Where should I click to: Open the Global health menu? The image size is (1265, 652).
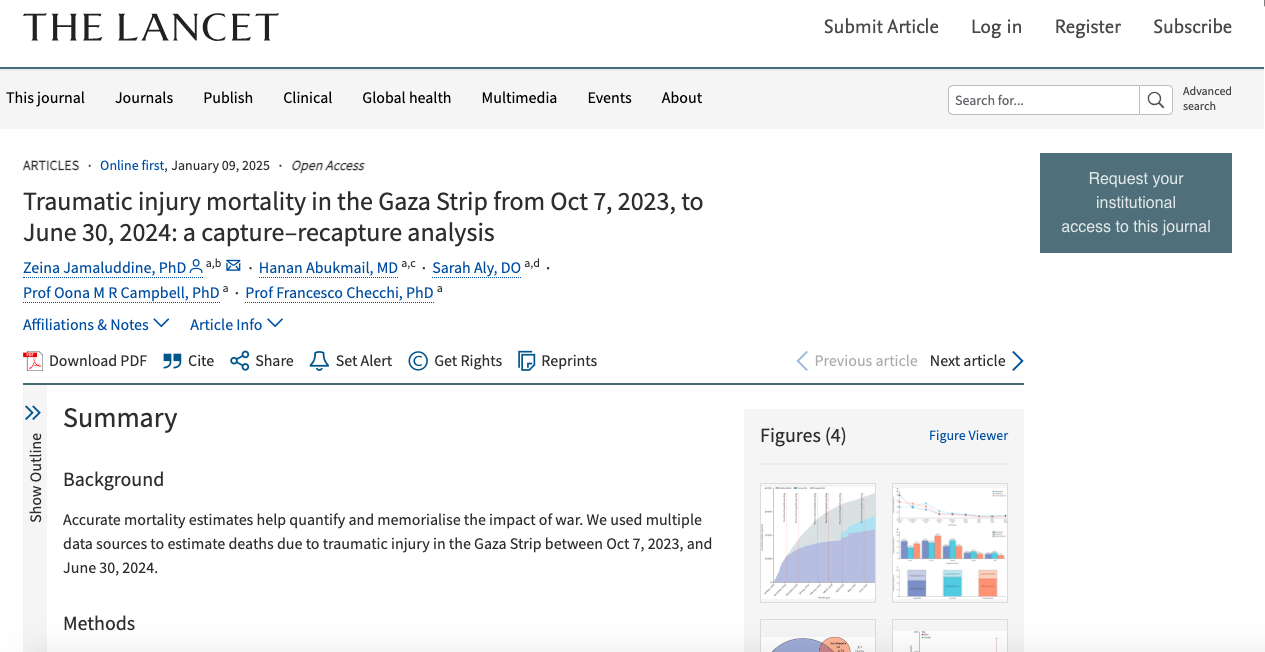coord(406,98)
